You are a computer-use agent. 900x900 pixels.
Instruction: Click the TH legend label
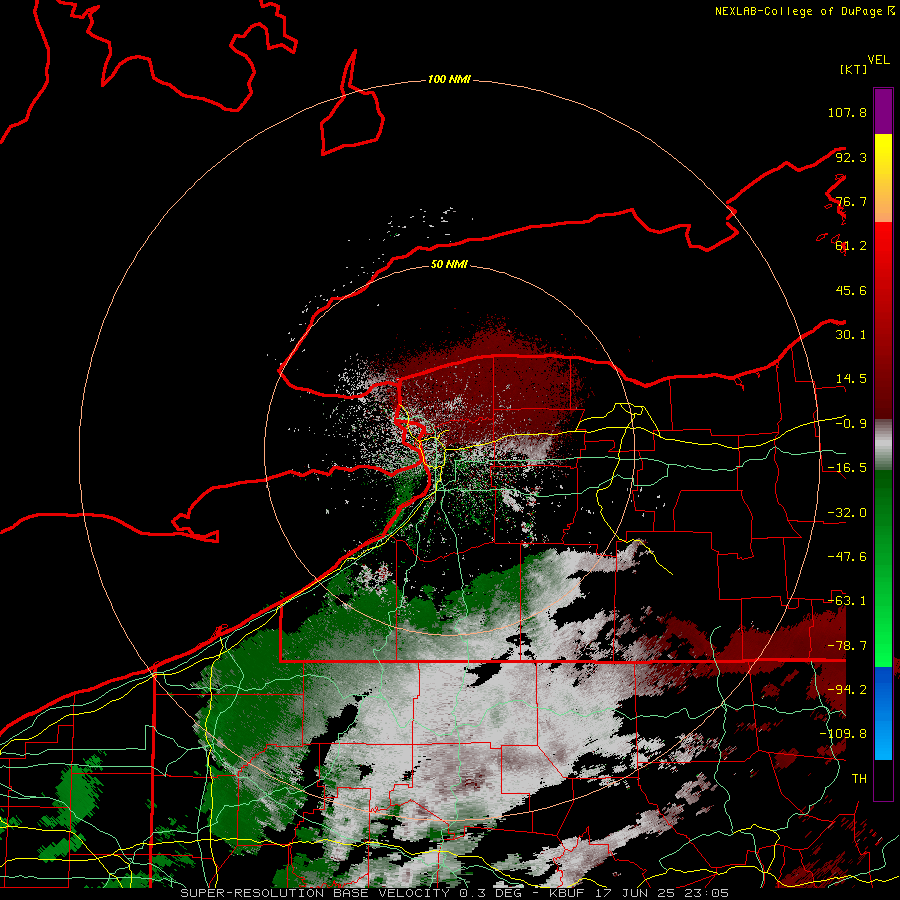click(x=859, y=779)
